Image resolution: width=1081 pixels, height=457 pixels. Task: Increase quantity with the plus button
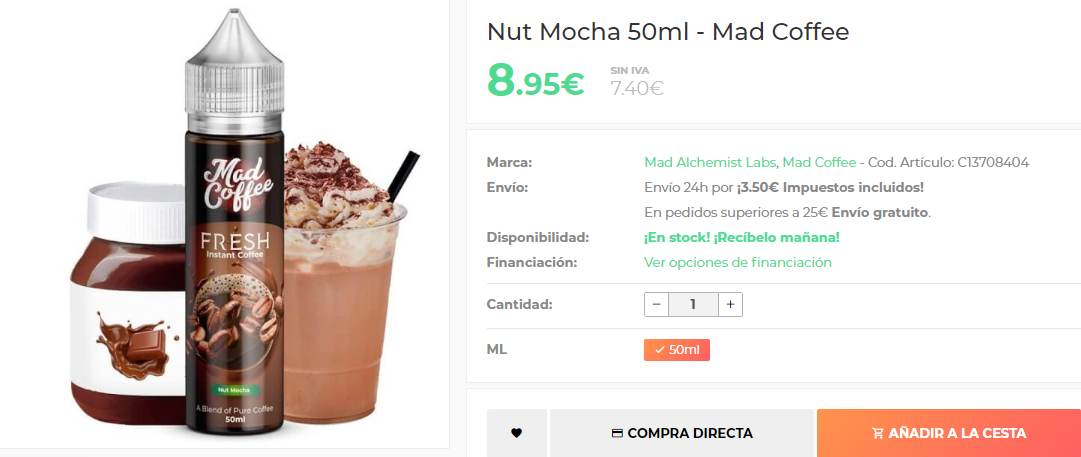tap(730, 304)
